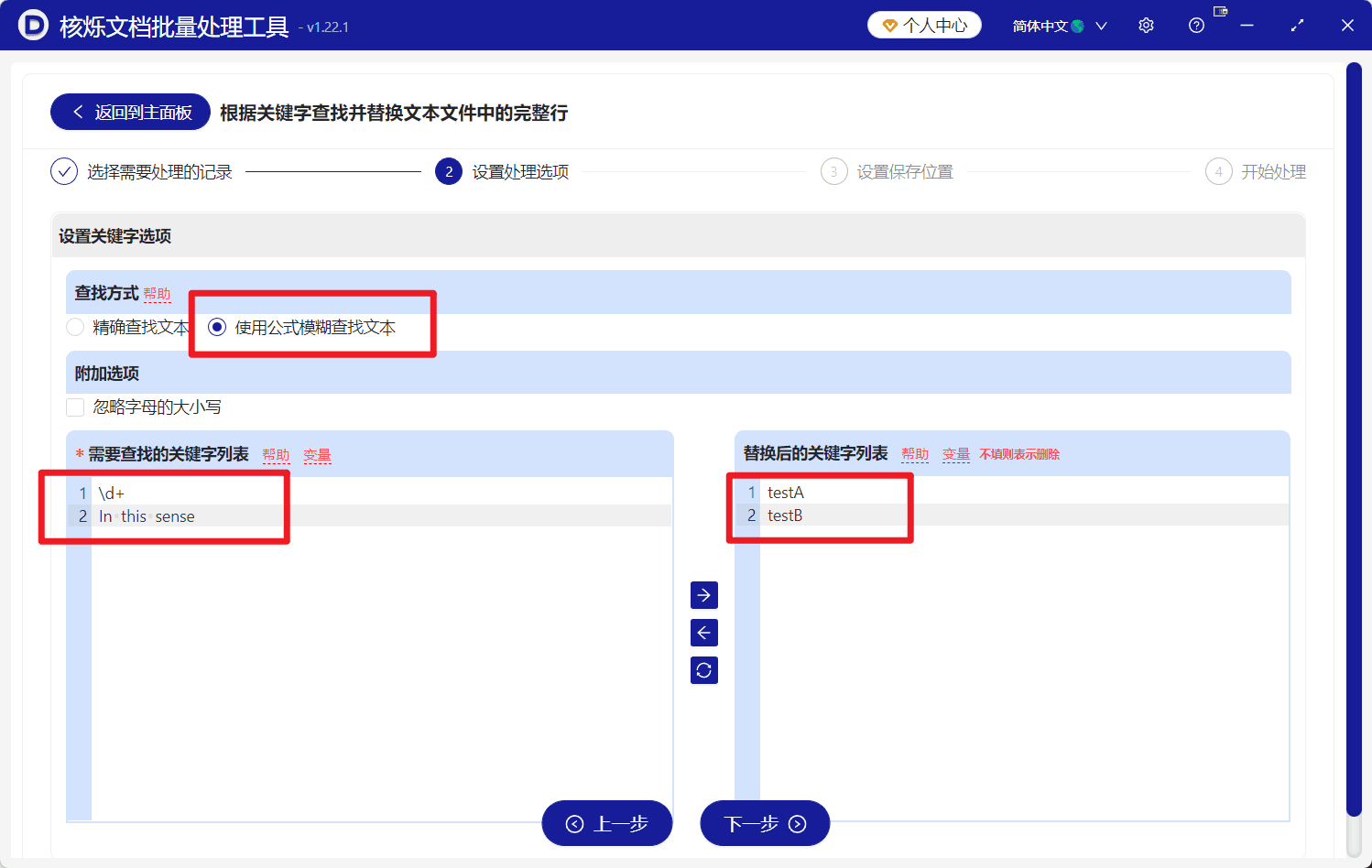Image resolution: width=1372 pixels, height=868 pixels.
Task: Click the sync/refresh icon between keyword panels
Action: (703, 669)
